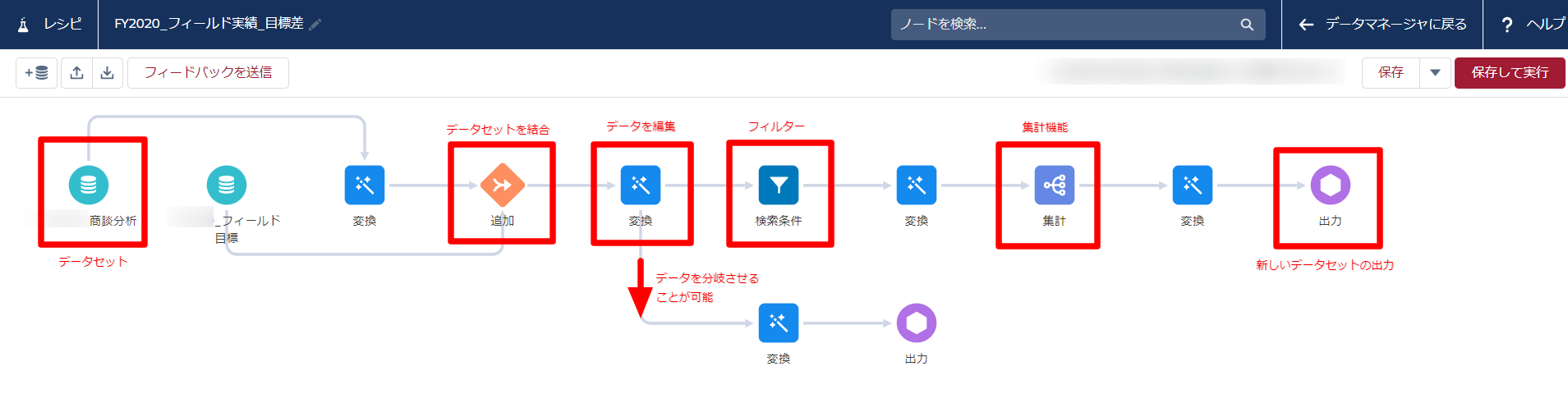Edit recipe name with pencil icon

point(315,25)
